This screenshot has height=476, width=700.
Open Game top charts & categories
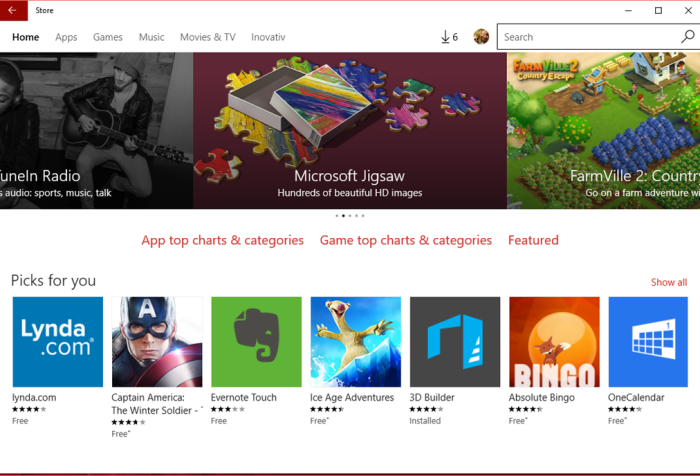[405, 240]
